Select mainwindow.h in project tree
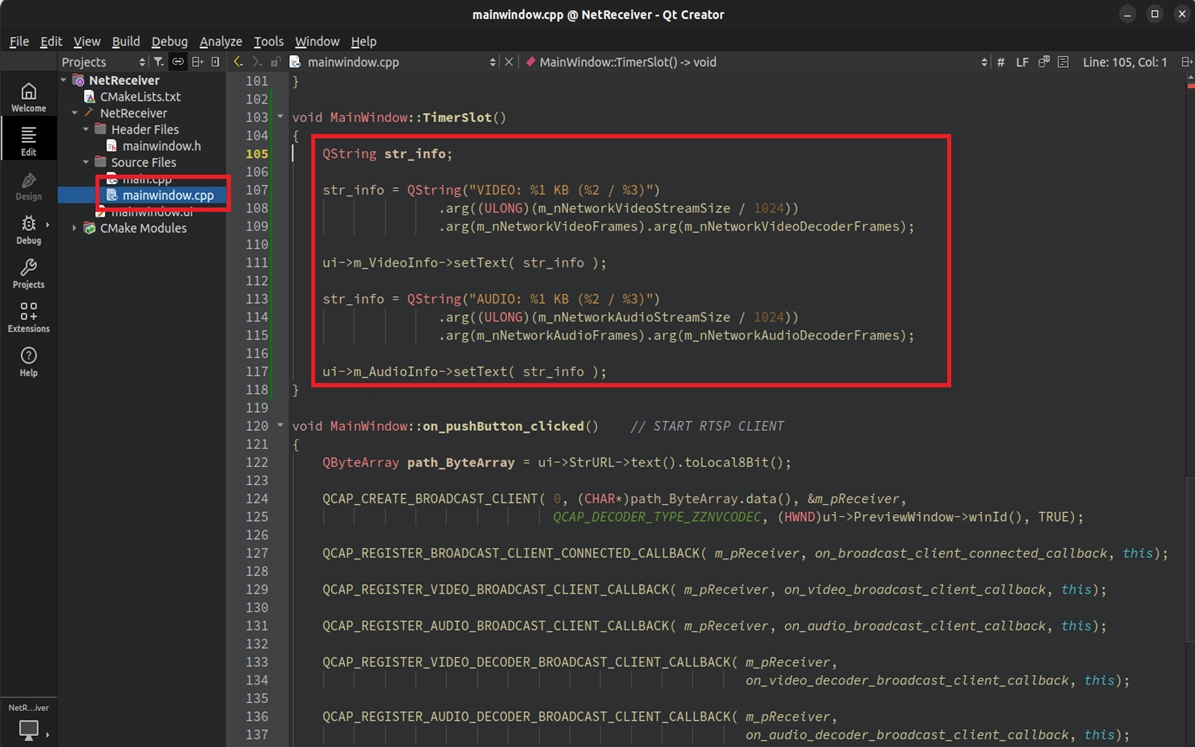Screen dimensions: 1195x747 (162, 146)
